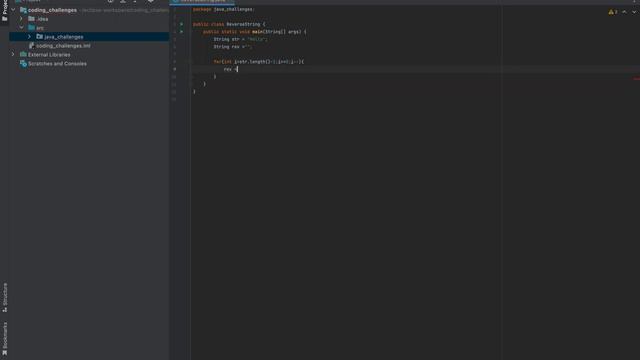Screen dimensions: 640x360
Task: Select the .idea folder label
Action: [x=42, y=19]
